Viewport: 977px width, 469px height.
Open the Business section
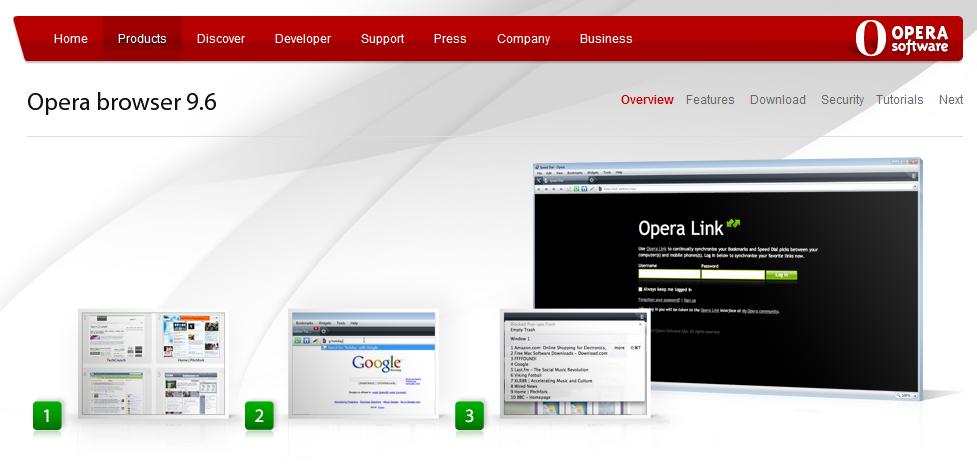606,39
